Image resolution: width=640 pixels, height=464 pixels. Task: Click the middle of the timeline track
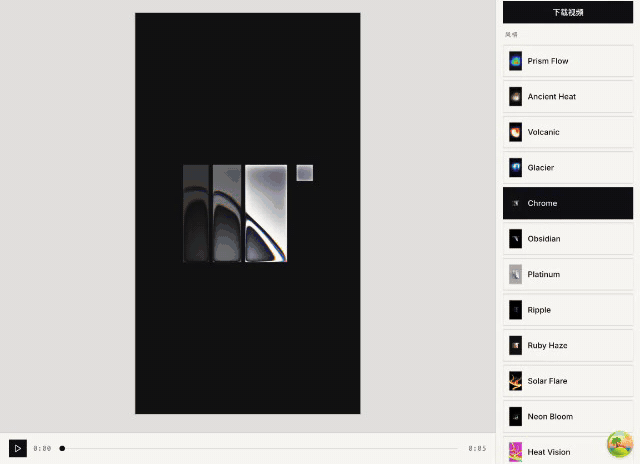pos(259,448)
